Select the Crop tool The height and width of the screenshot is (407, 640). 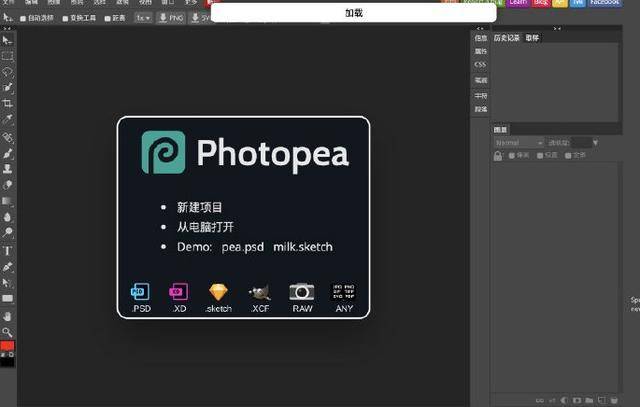(x=7, y=103)
